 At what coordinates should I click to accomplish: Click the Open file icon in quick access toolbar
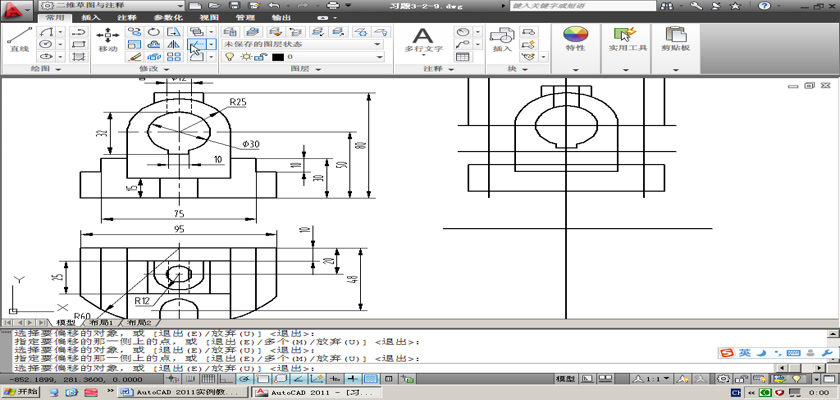214,6
